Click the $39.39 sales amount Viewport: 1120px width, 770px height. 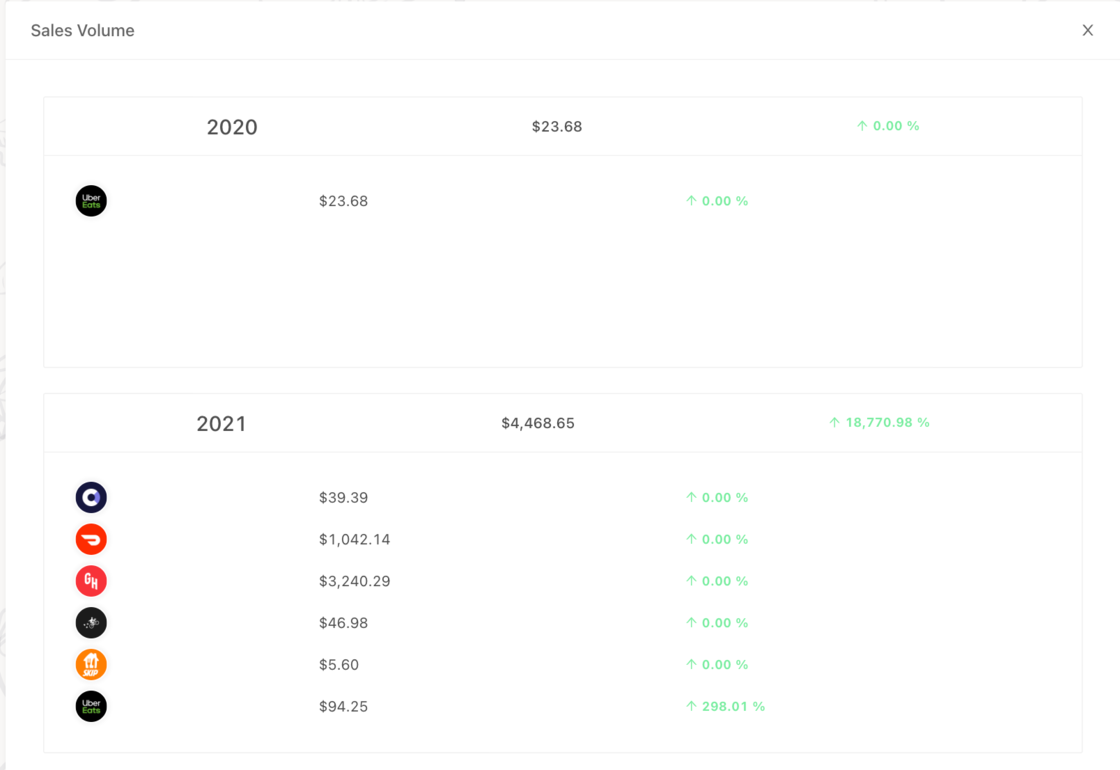coord(343,497)
